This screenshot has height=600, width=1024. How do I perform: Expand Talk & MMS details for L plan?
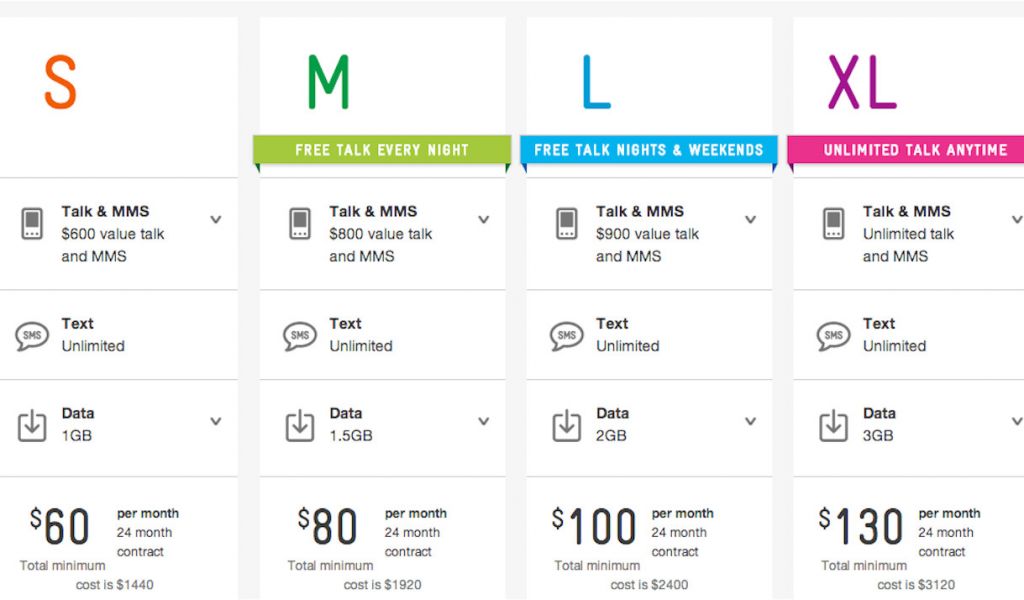(751, 219)
